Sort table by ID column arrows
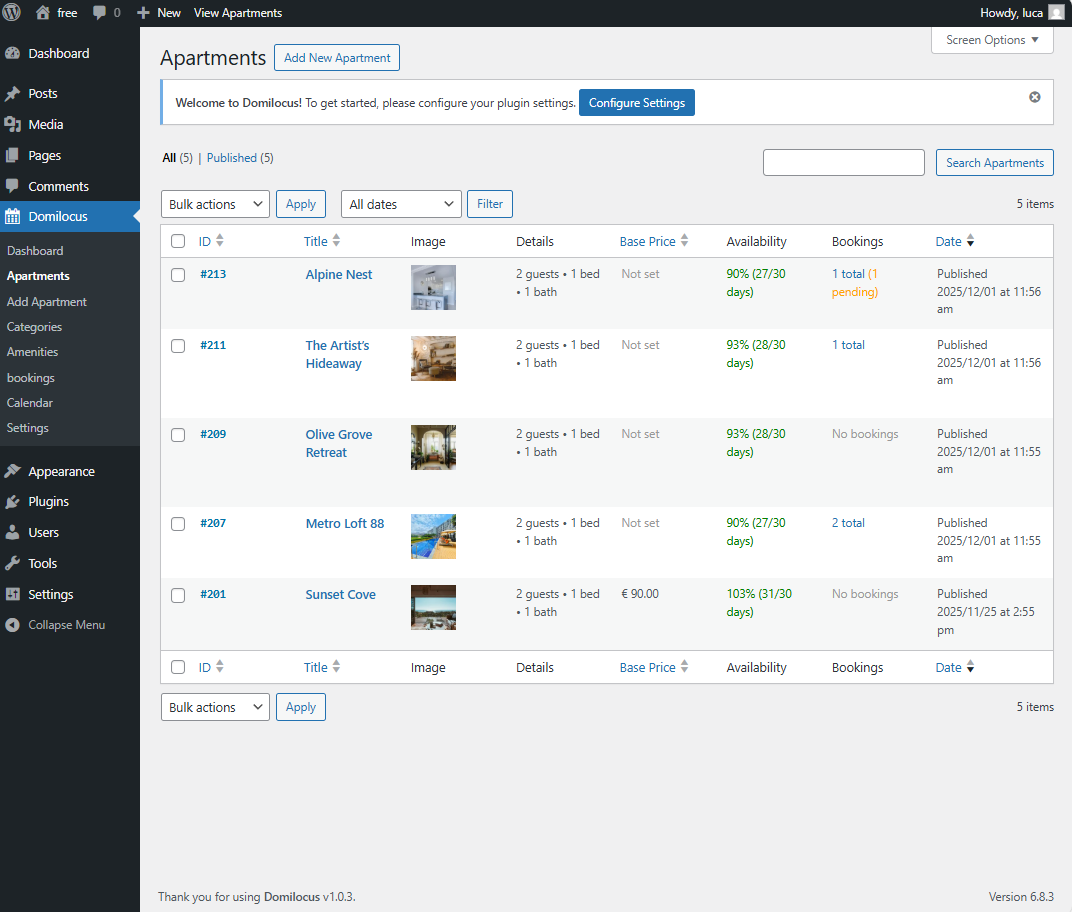The image size is (1072, 912). click(220, 241)
